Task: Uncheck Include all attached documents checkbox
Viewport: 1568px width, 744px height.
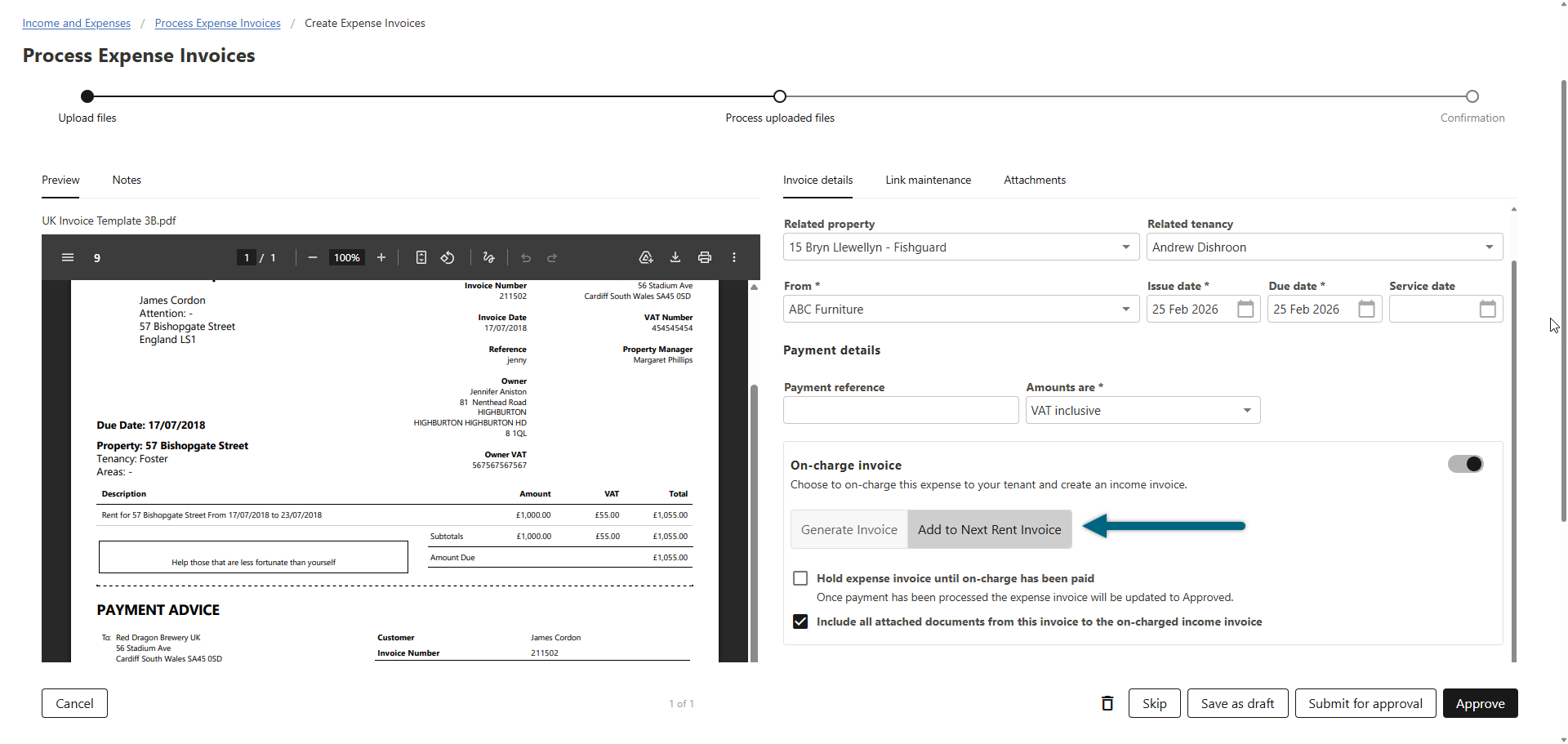Action: click(800, 621)
